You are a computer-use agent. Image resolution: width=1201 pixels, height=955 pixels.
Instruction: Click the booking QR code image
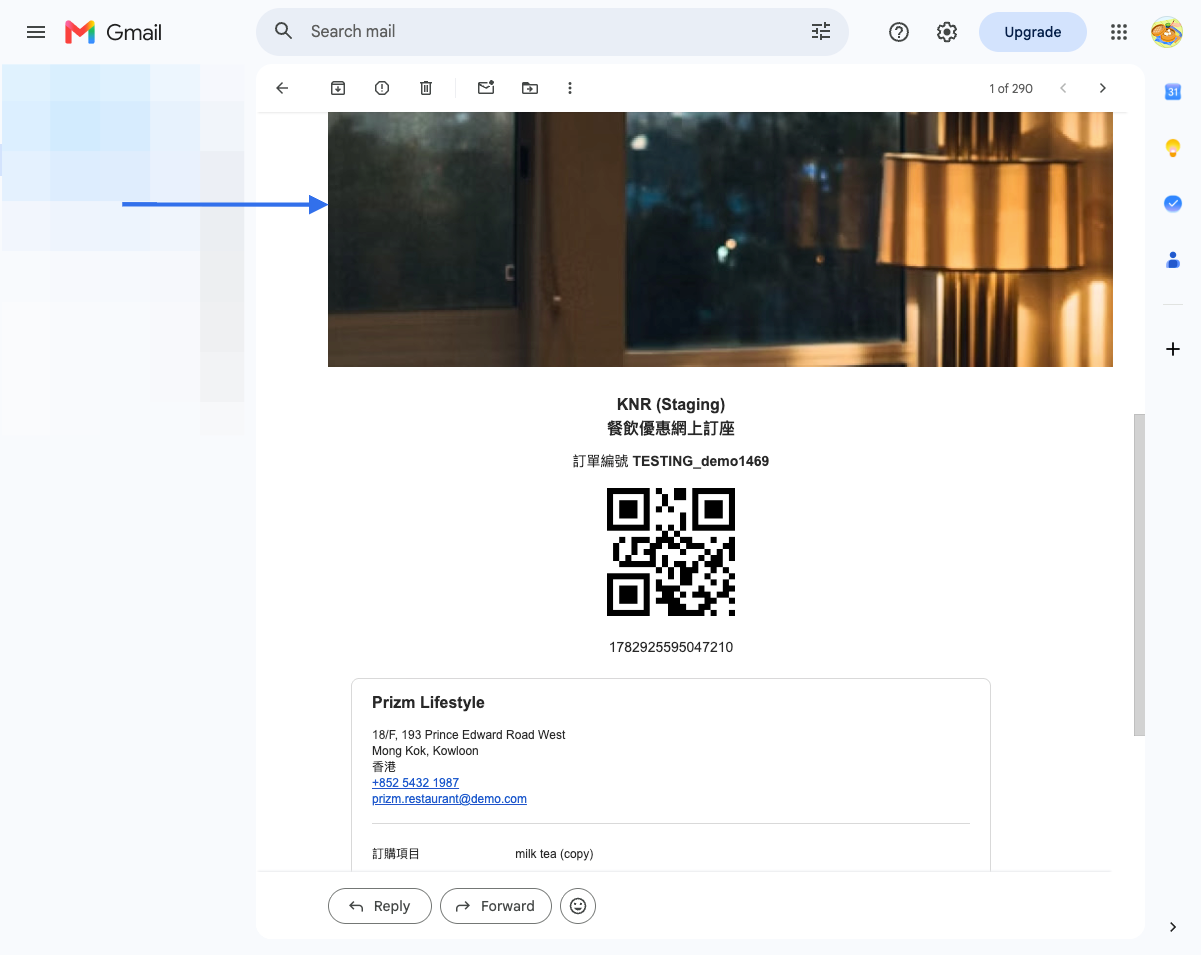point(671,552)
